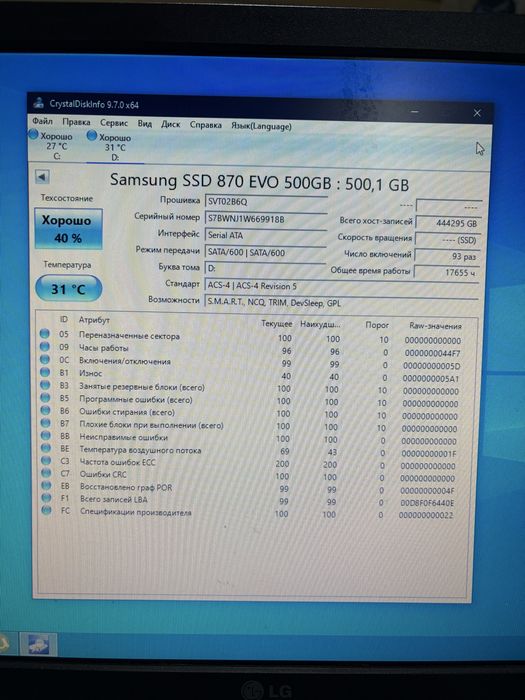This screenshot has width=525, height=700.
Task: Click the Текущее column header
Action: [276, 324]
